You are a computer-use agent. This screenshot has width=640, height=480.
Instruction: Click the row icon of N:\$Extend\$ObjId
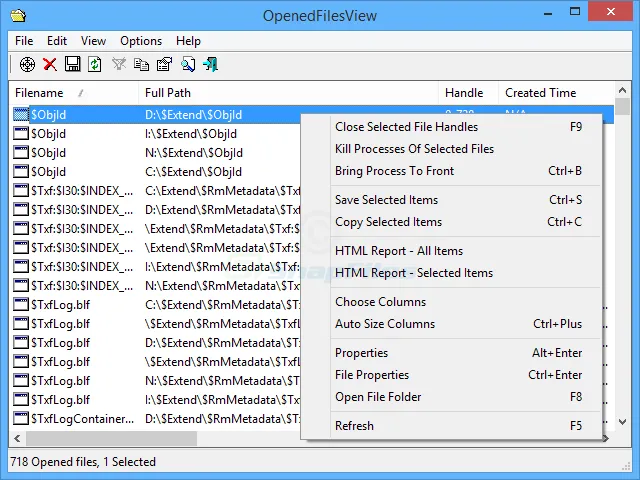pyautogui.click(x=21, y=153)
